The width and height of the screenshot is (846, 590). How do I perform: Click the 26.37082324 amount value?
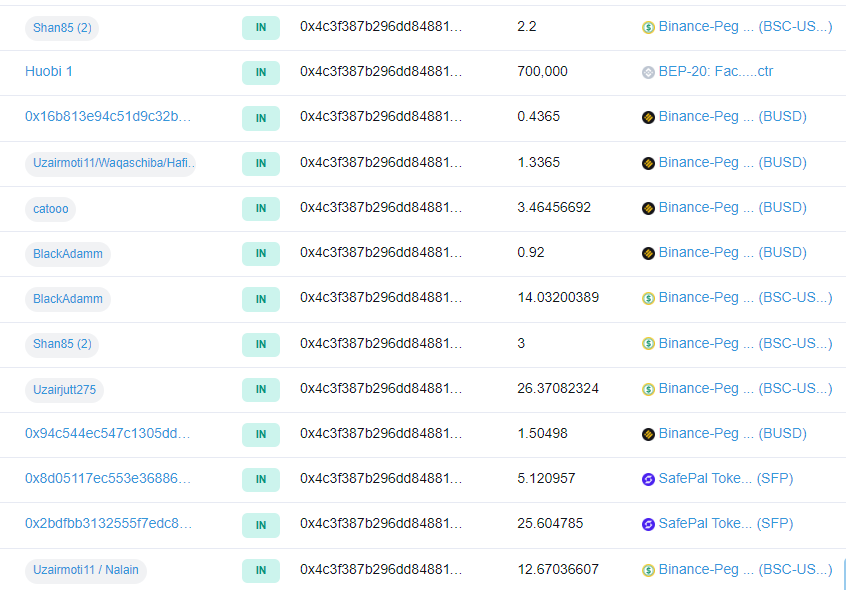558,388
